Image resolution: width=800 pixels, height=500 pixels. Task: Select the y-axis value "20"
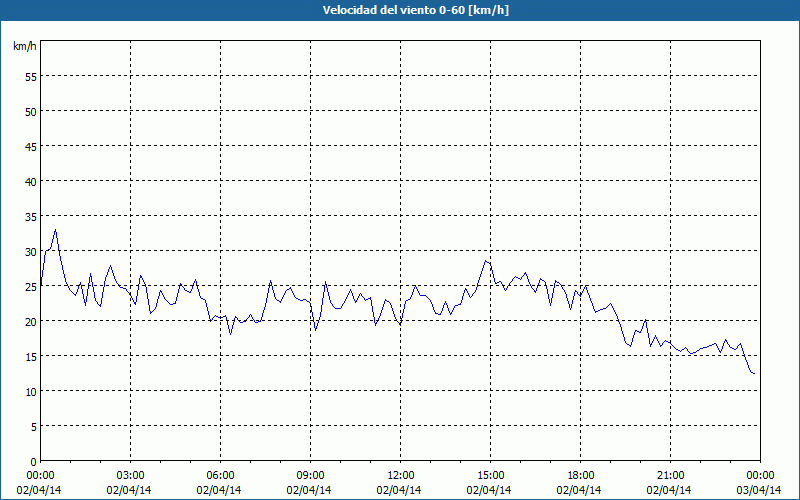click(31, 321)
